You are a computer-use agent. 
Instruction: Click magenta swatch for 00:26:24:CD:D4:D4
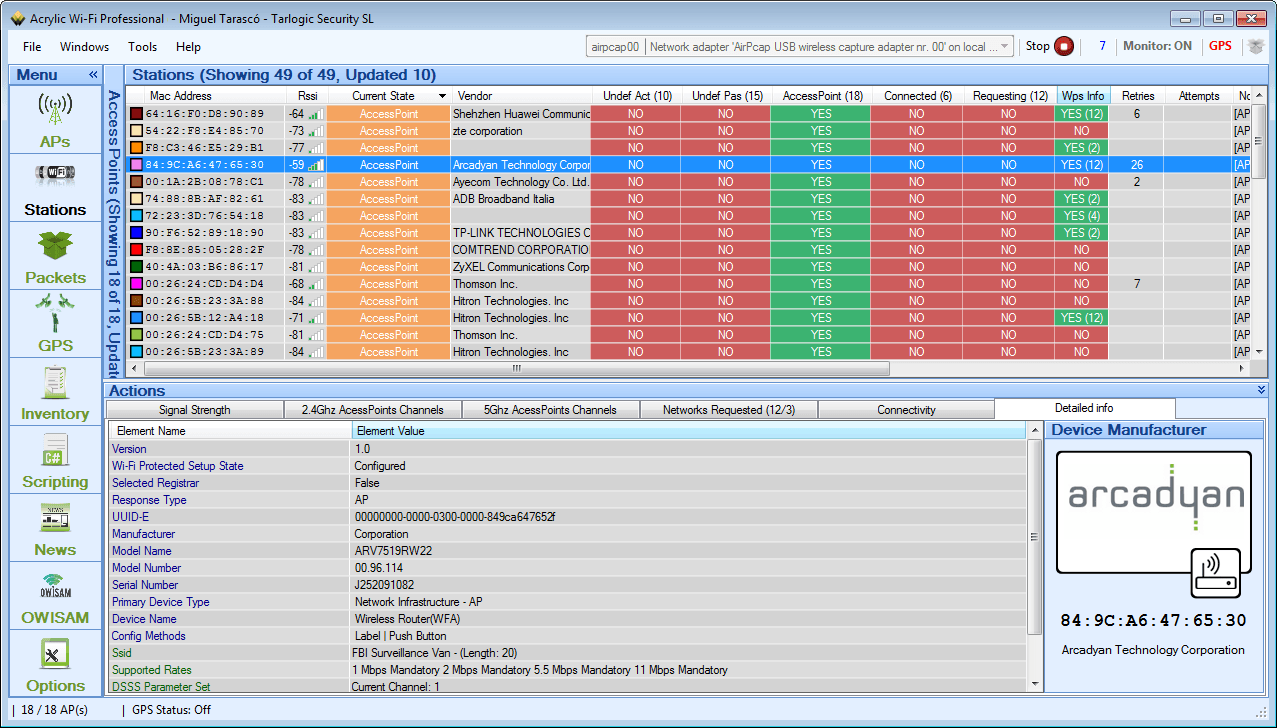[x=136, y=284]
